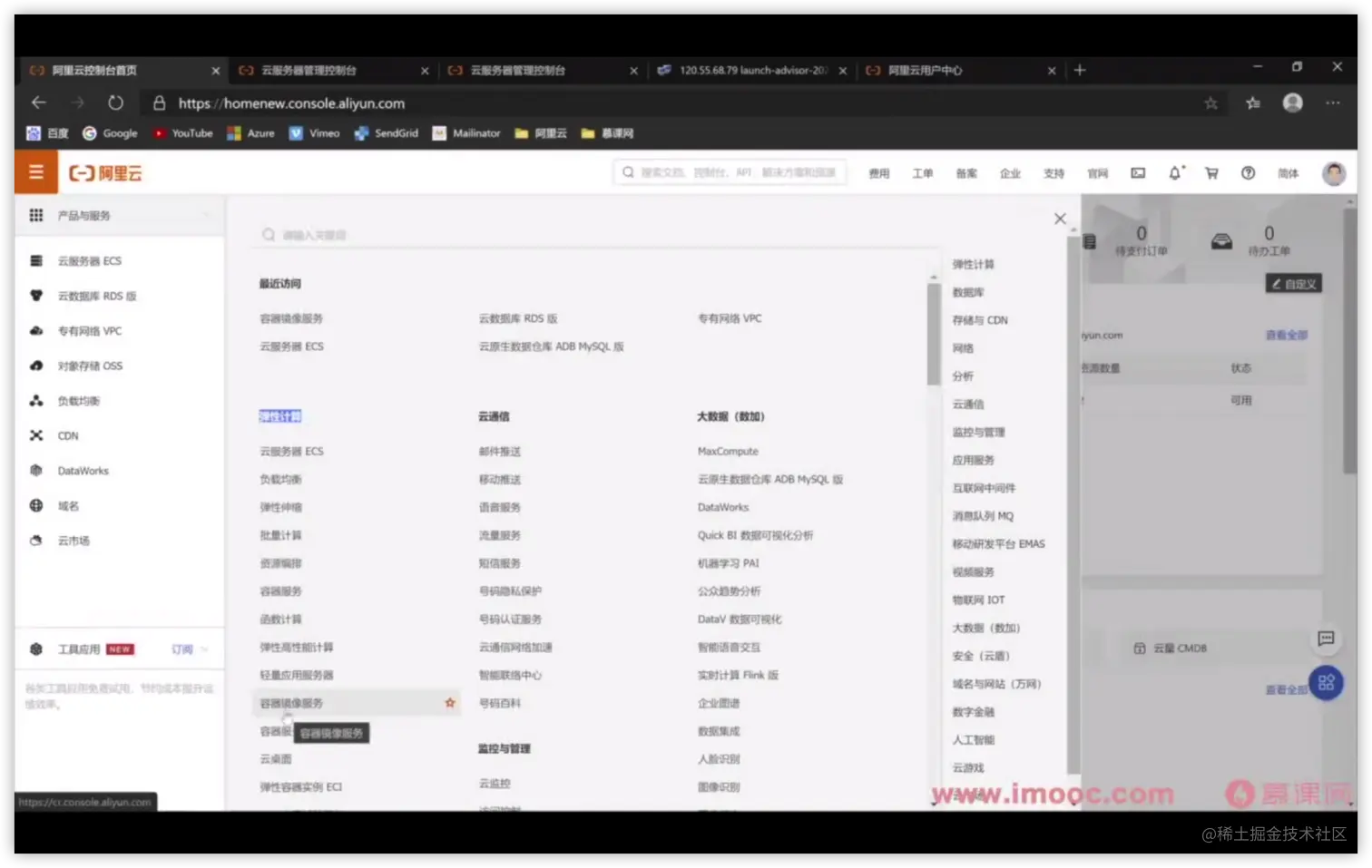Open the help question mark icon
The height and width of the screenshot is (868, 1372).
click(1249, 173)
